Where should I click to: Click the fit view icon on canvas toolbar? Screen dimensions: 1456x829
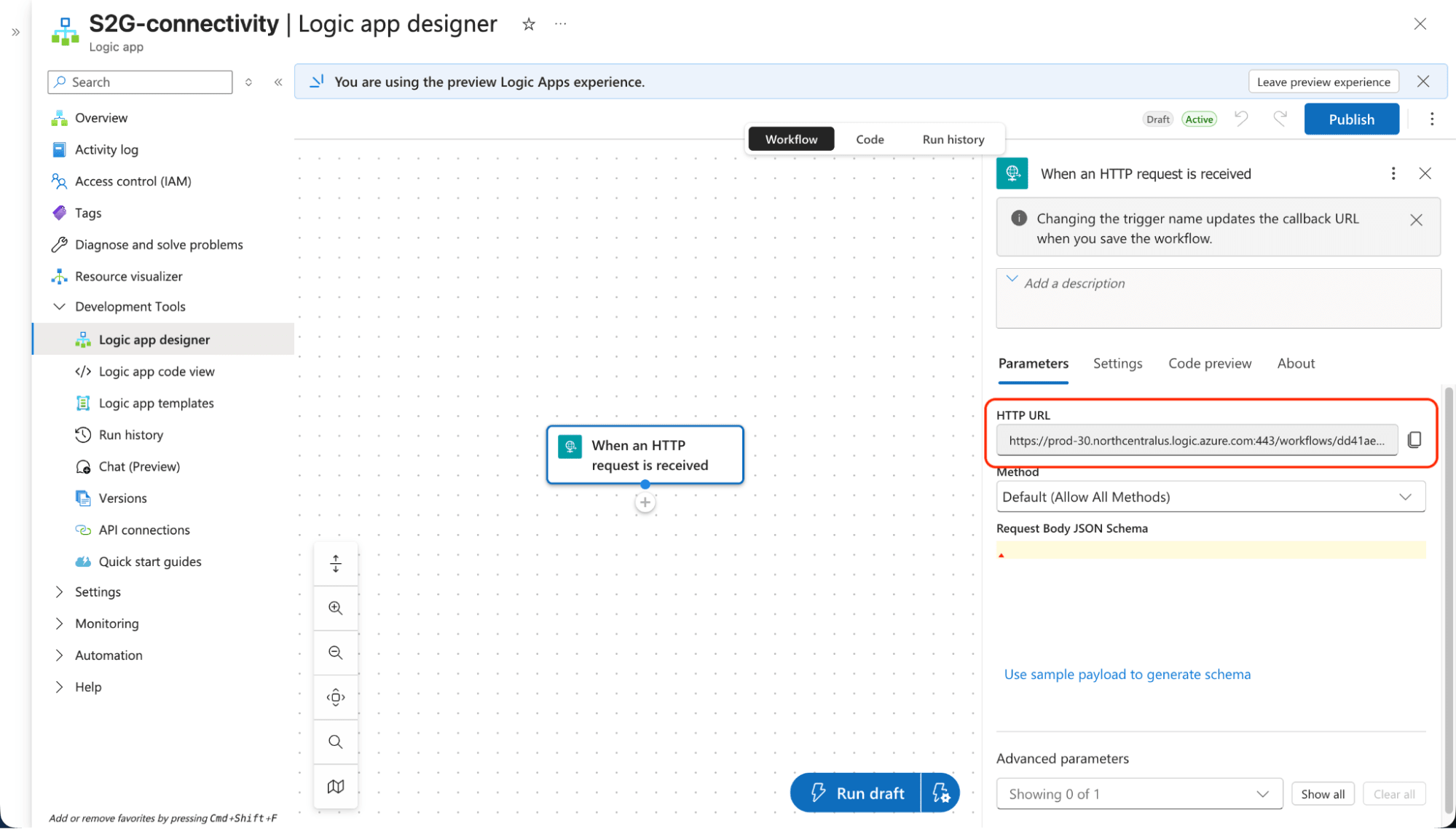click(x=336, y=697)
